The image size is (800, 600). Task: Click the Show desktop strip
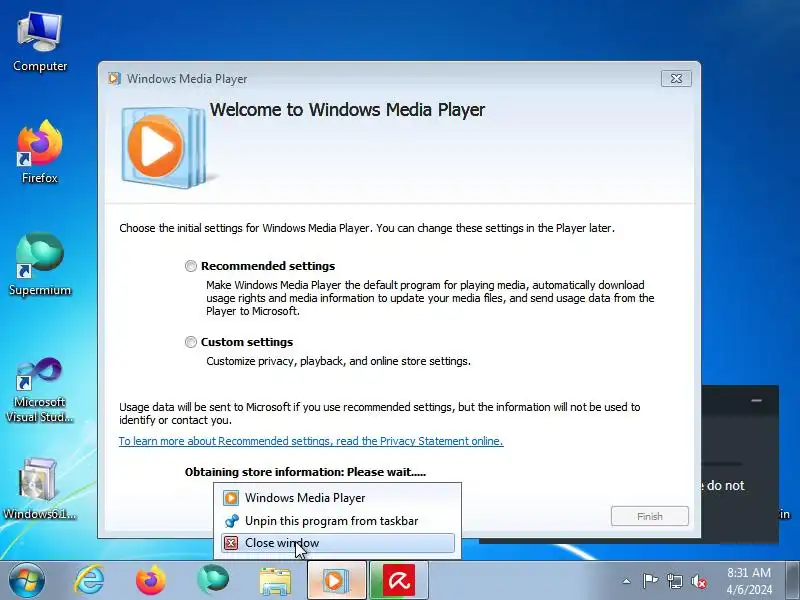point(792,581)
